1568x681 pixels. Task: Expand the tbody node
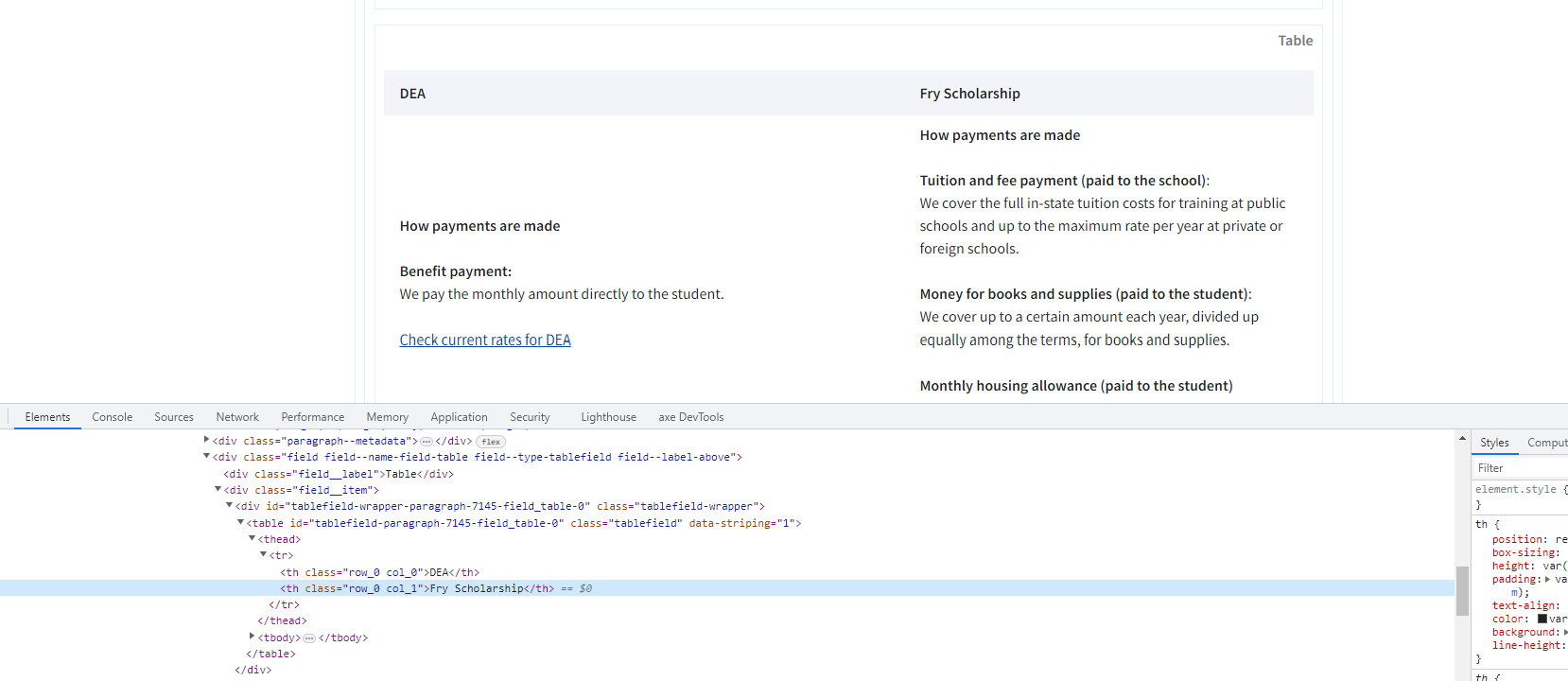point(252,637)
